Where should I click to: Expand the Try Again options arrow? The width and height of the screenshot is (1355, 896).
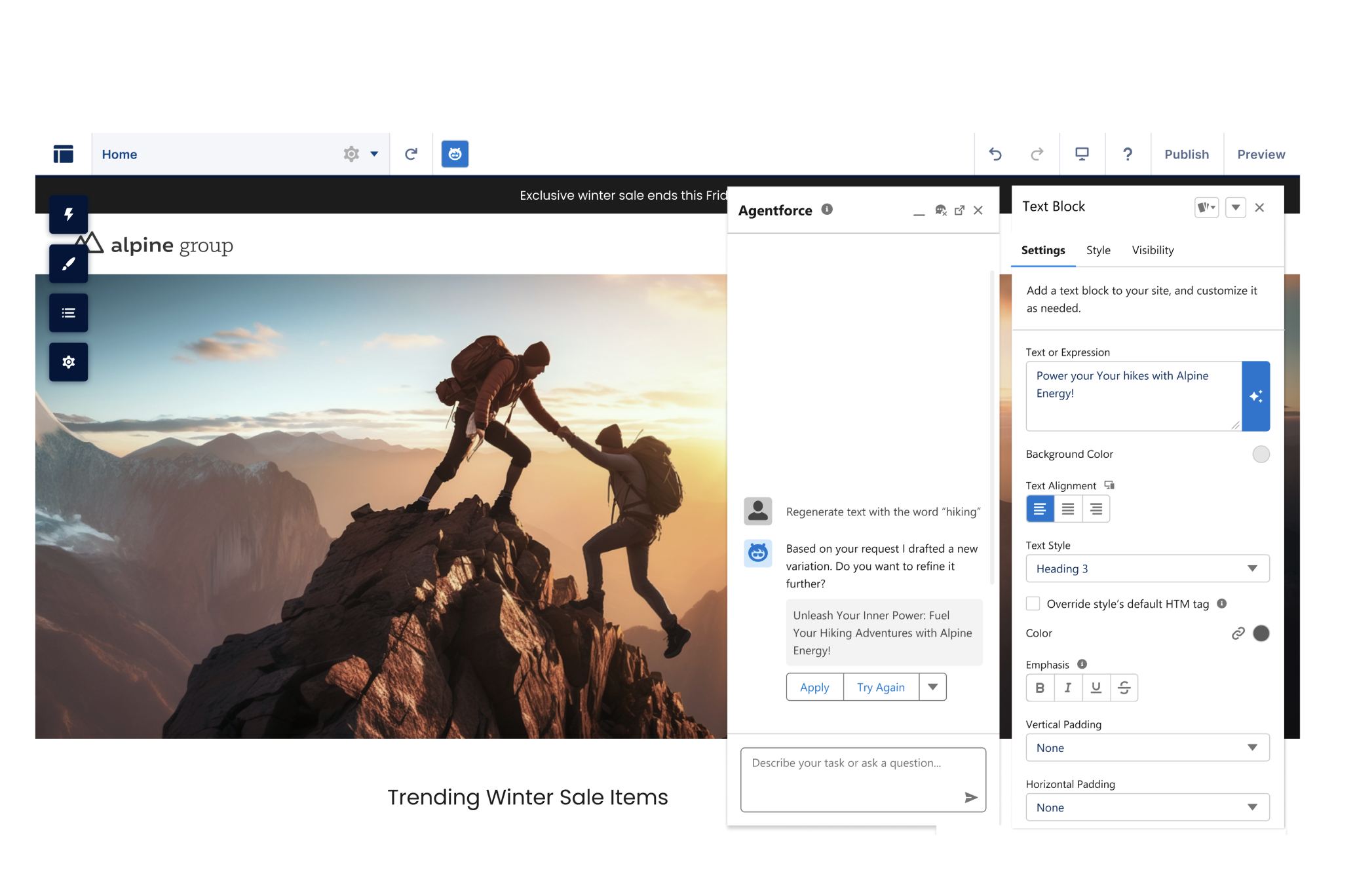pyautogui.click(x=932, y=687)
